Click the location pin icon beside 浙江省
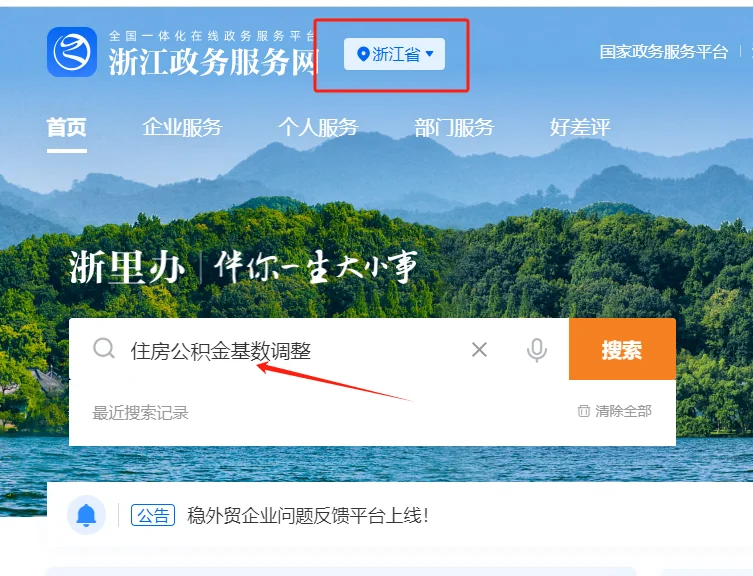753x576 pixels. tap(363, 54)
